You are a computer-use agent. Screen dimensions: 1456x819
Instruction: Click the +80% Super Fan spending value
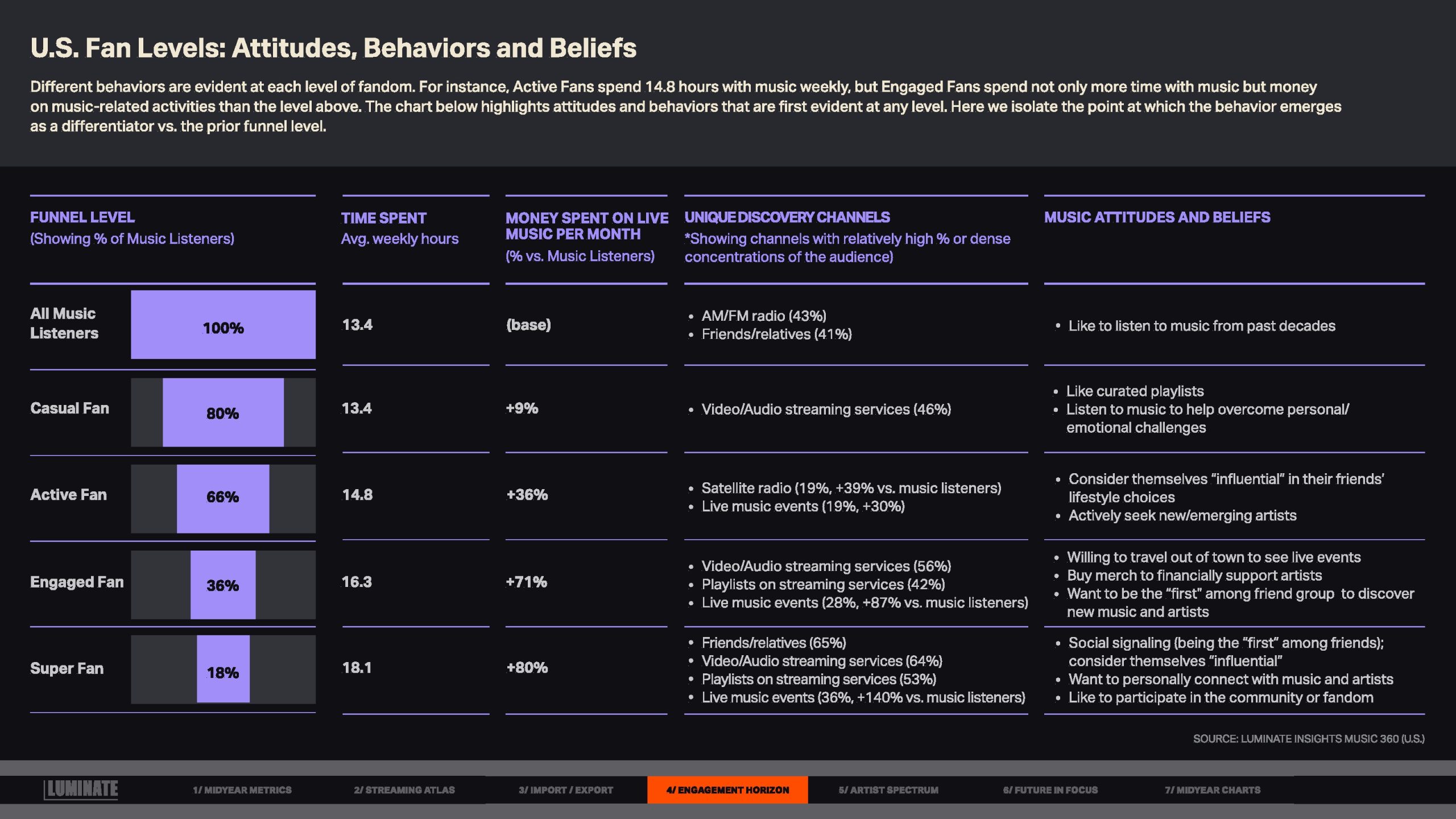click(527, 668)
